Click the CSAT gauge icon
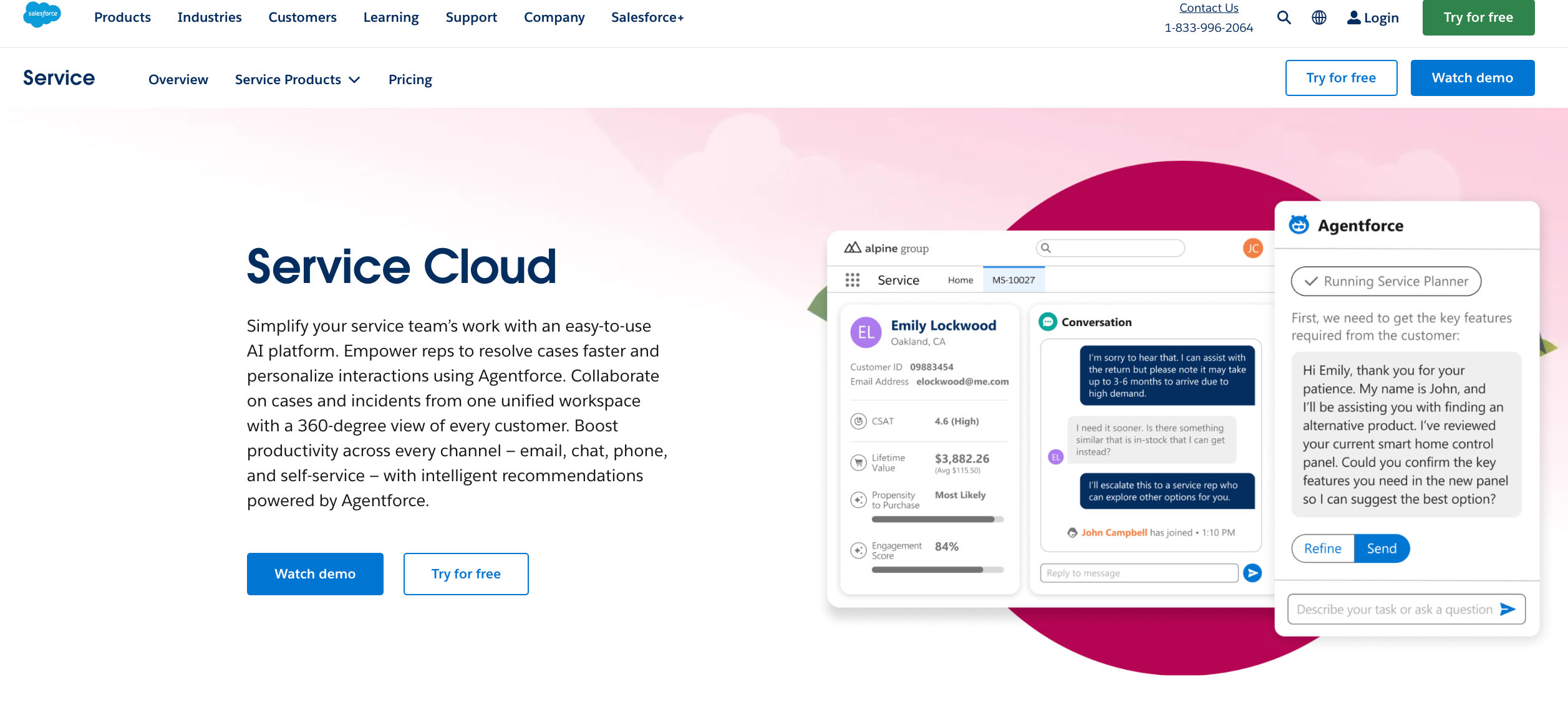 [858, 421]
